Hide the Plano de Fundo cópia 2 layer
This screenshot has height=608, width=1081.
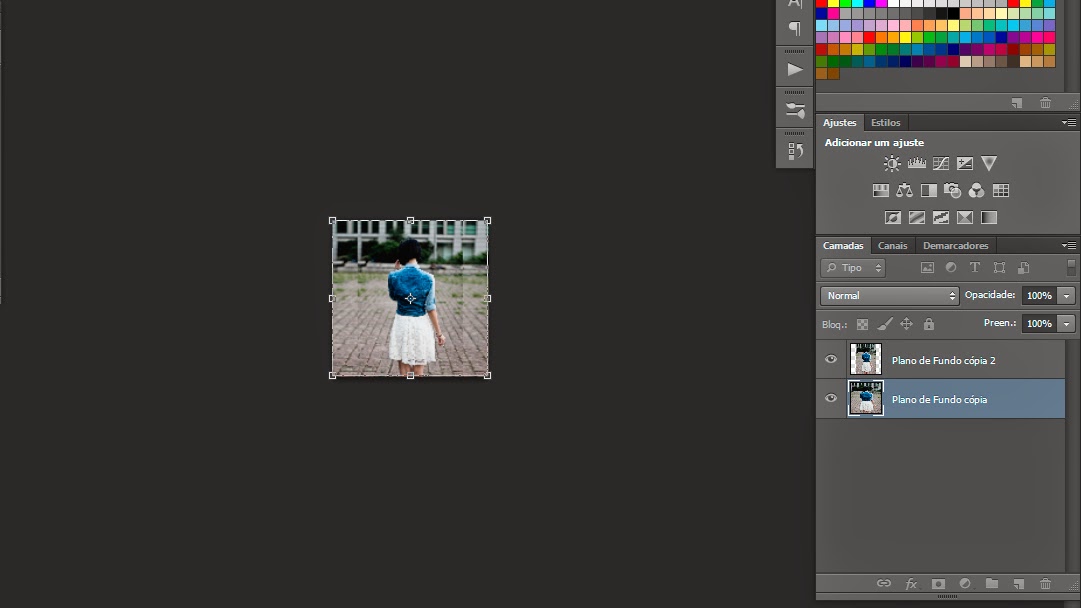tap(831, 359)
